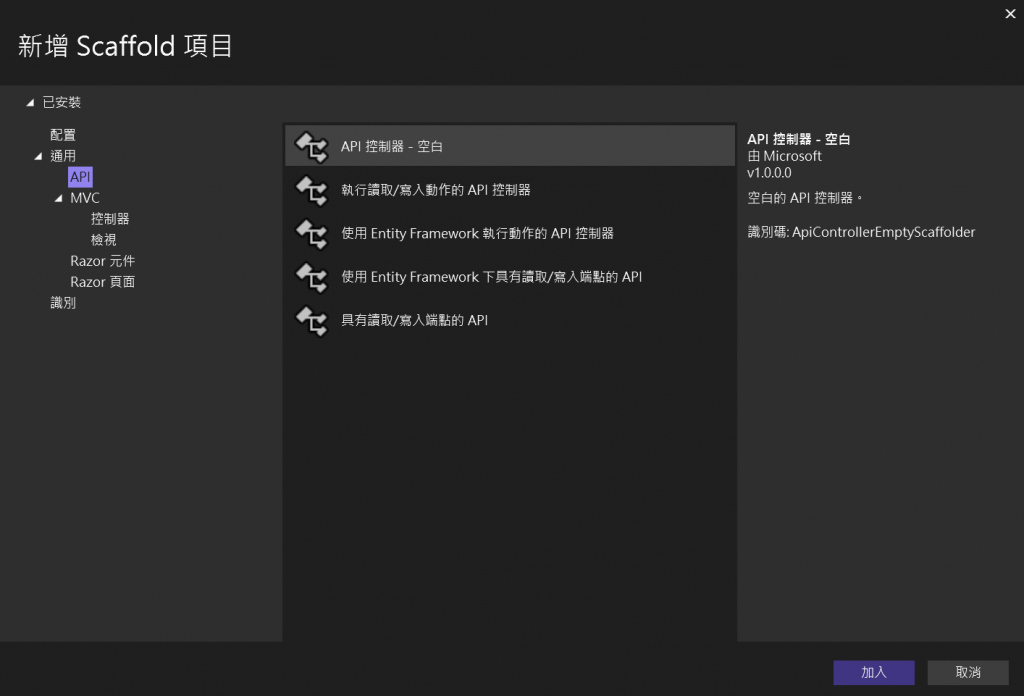Collapse the MVC node arrow
Screen dimensions: 1024x696
click(58, 198)
